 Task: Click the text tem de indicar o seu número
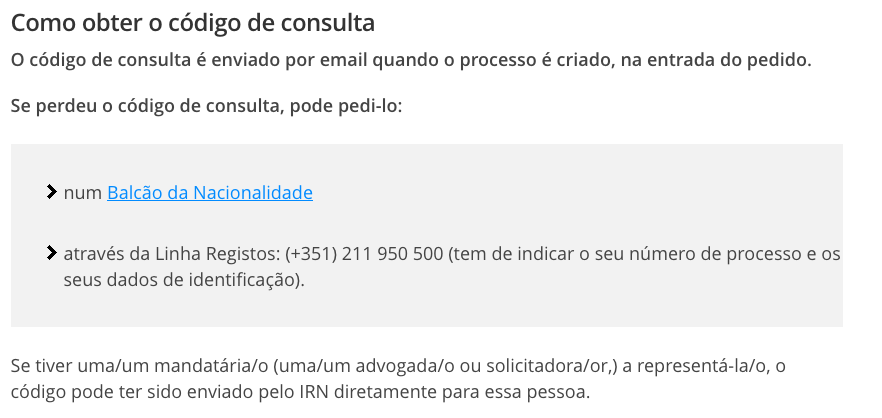560,254
